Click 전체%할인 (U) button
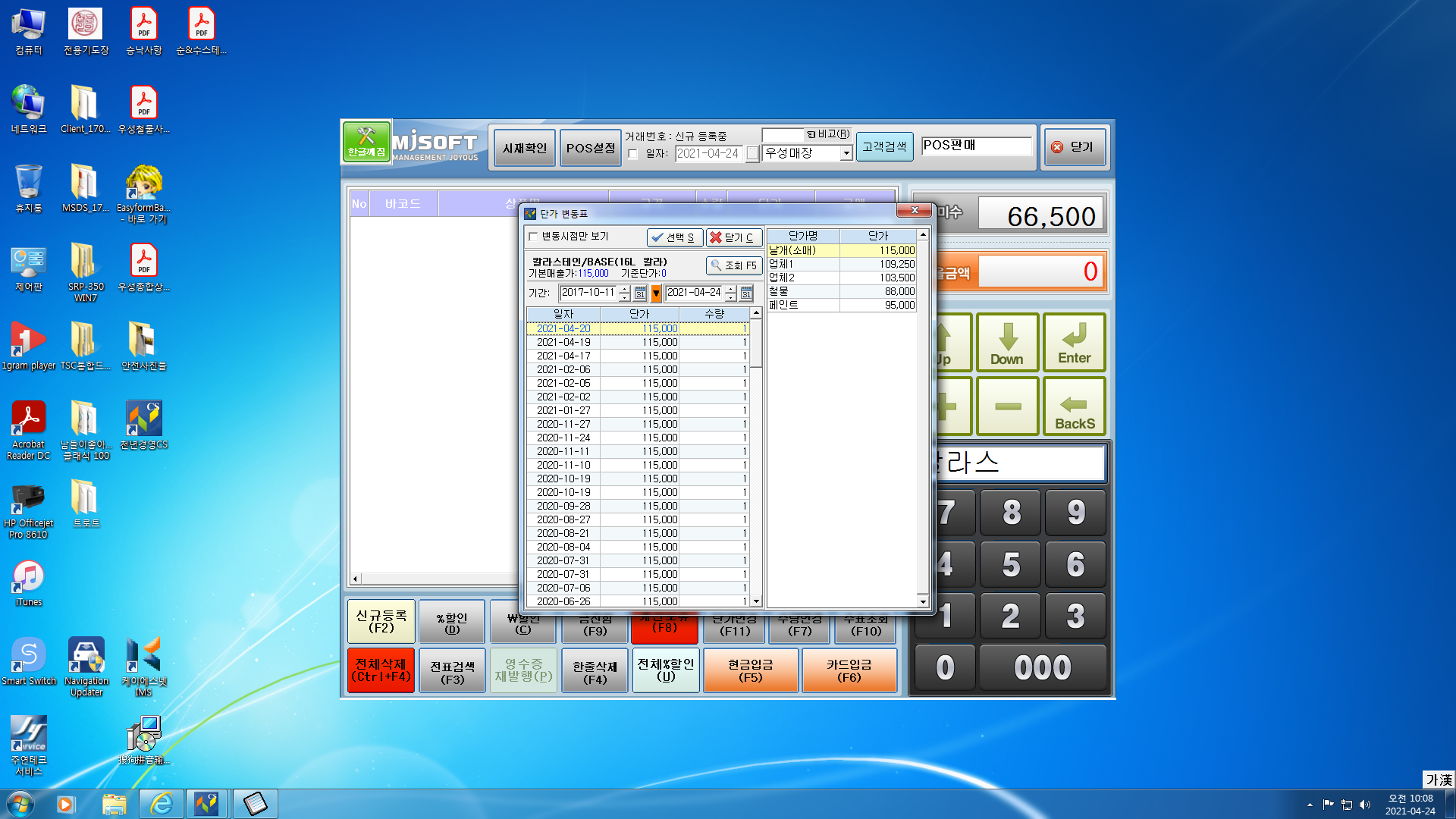 point(666,670)
